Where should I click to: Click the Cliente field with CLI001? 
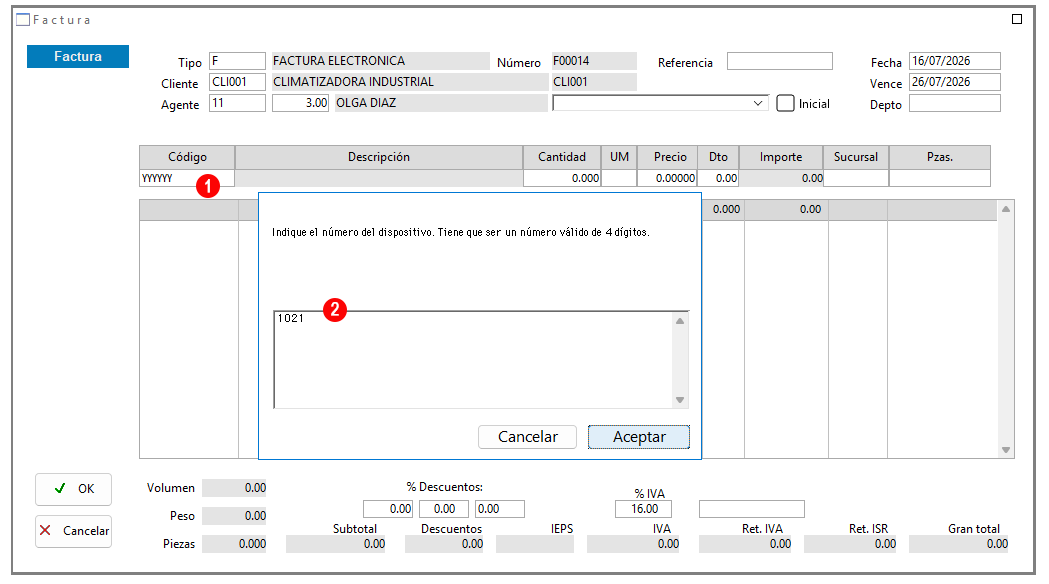[x=237, y=82]
